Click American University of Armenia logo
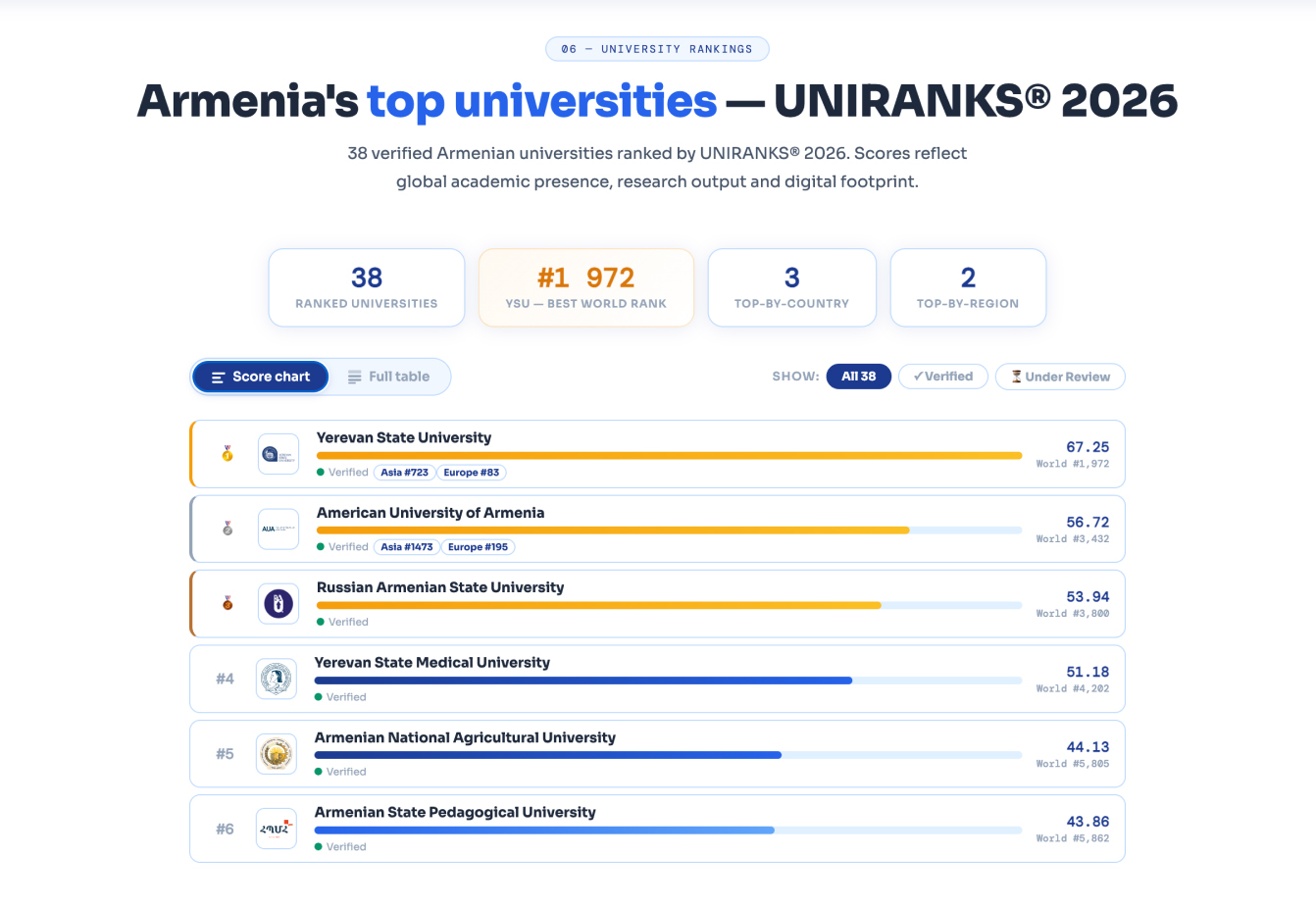This screenshot has width=1316, height=908. 278,529
